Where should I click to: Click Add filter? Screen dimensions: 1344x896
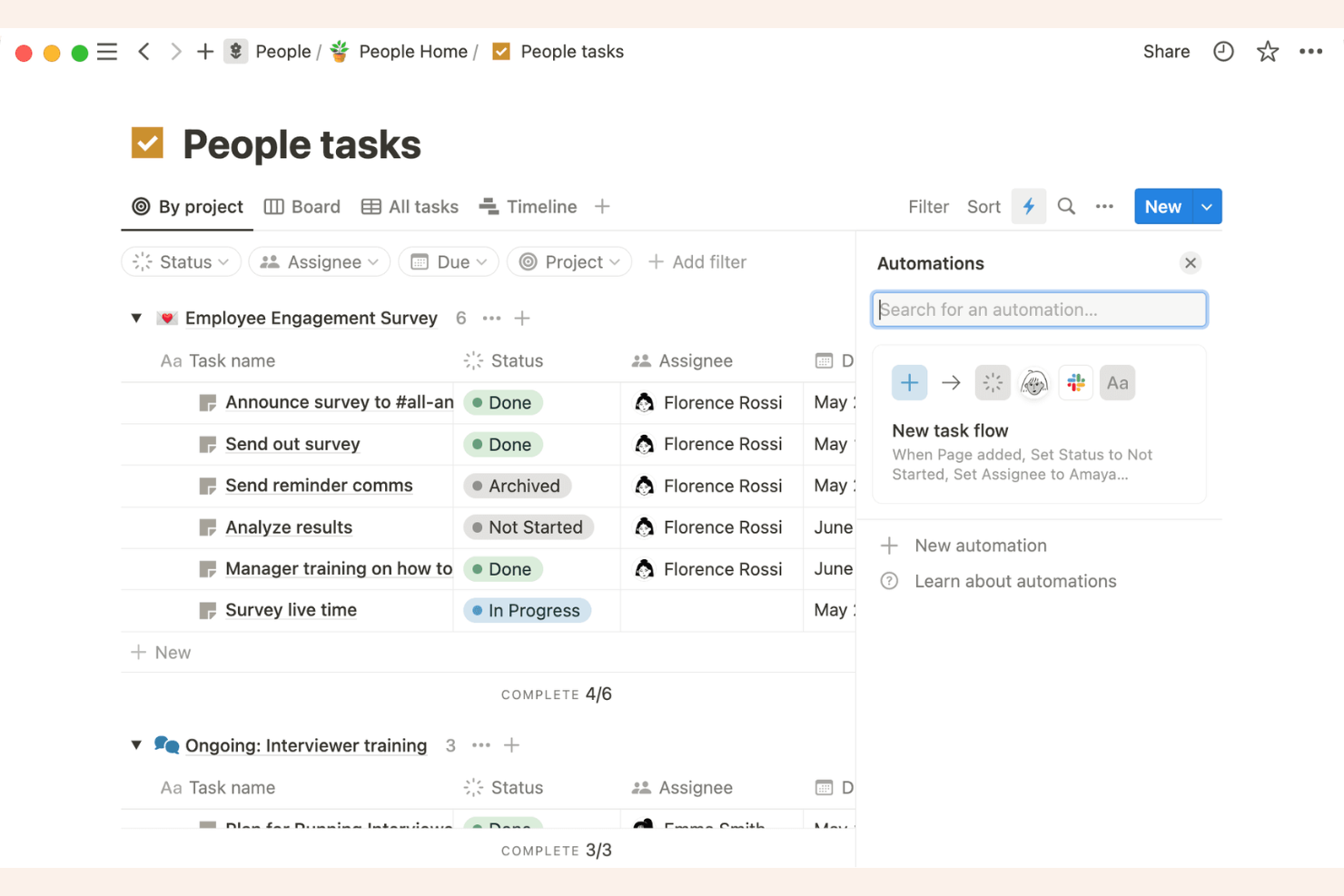[697, 262]
